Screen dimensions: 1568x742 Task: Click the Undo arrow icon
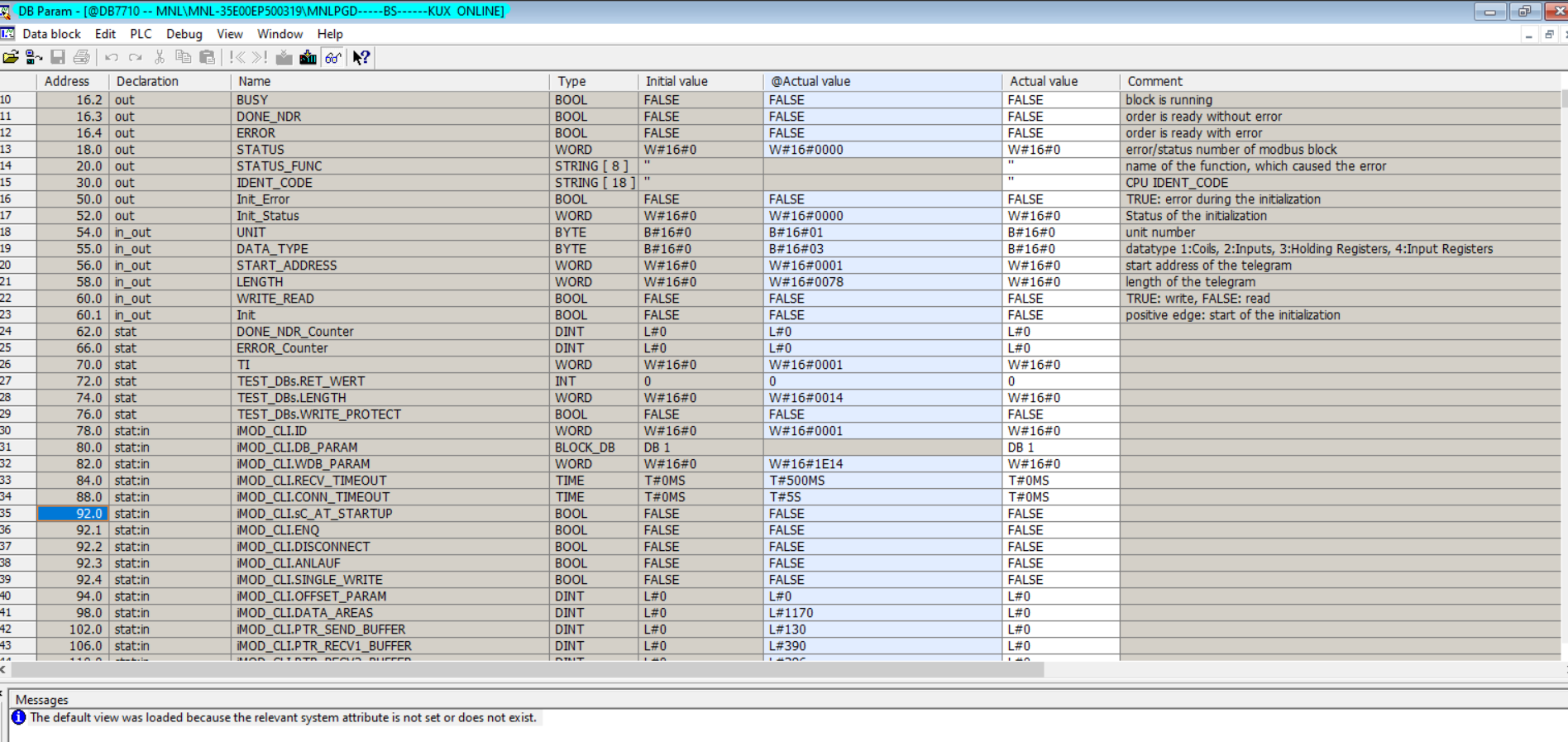(112, 57)
